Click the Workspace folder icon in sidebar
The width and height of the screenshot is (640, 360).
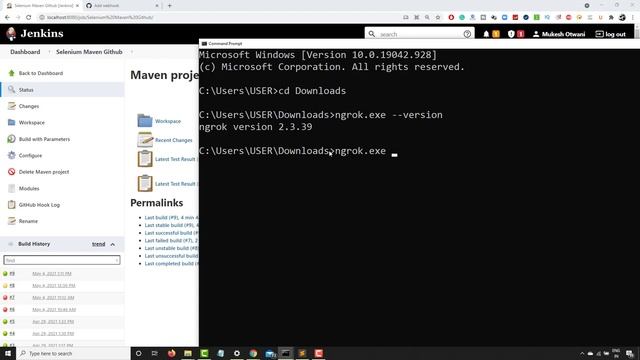pyautogui.click(x=11, y=122)
